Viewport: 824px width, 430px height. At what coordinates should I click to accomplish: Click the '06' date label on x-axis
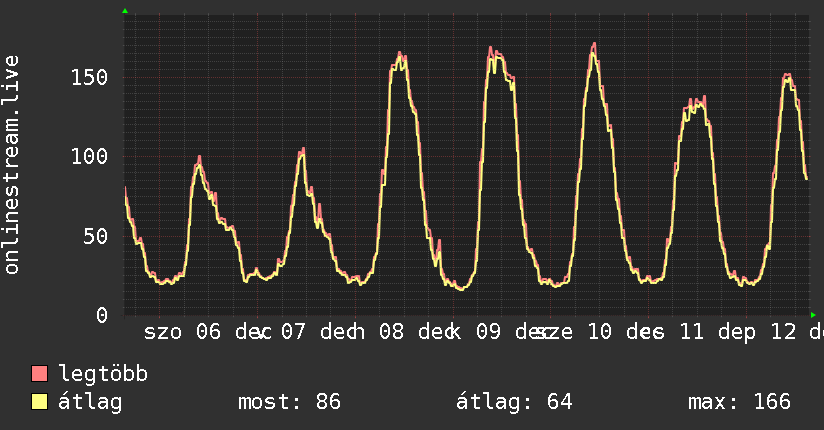point(209,332)
